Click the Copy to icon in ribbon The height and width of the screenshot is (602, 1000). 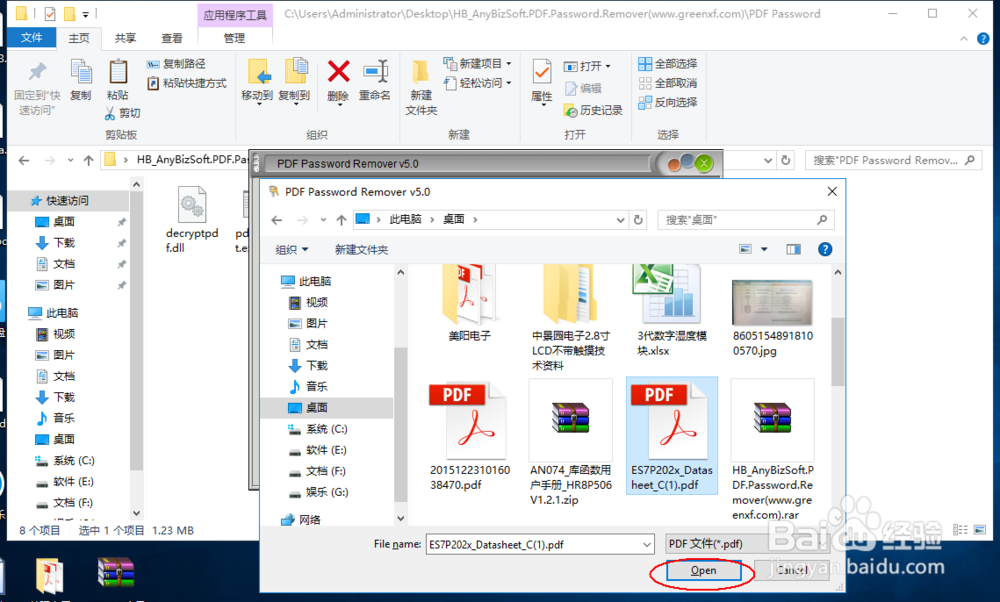click(x=295, y=71)
